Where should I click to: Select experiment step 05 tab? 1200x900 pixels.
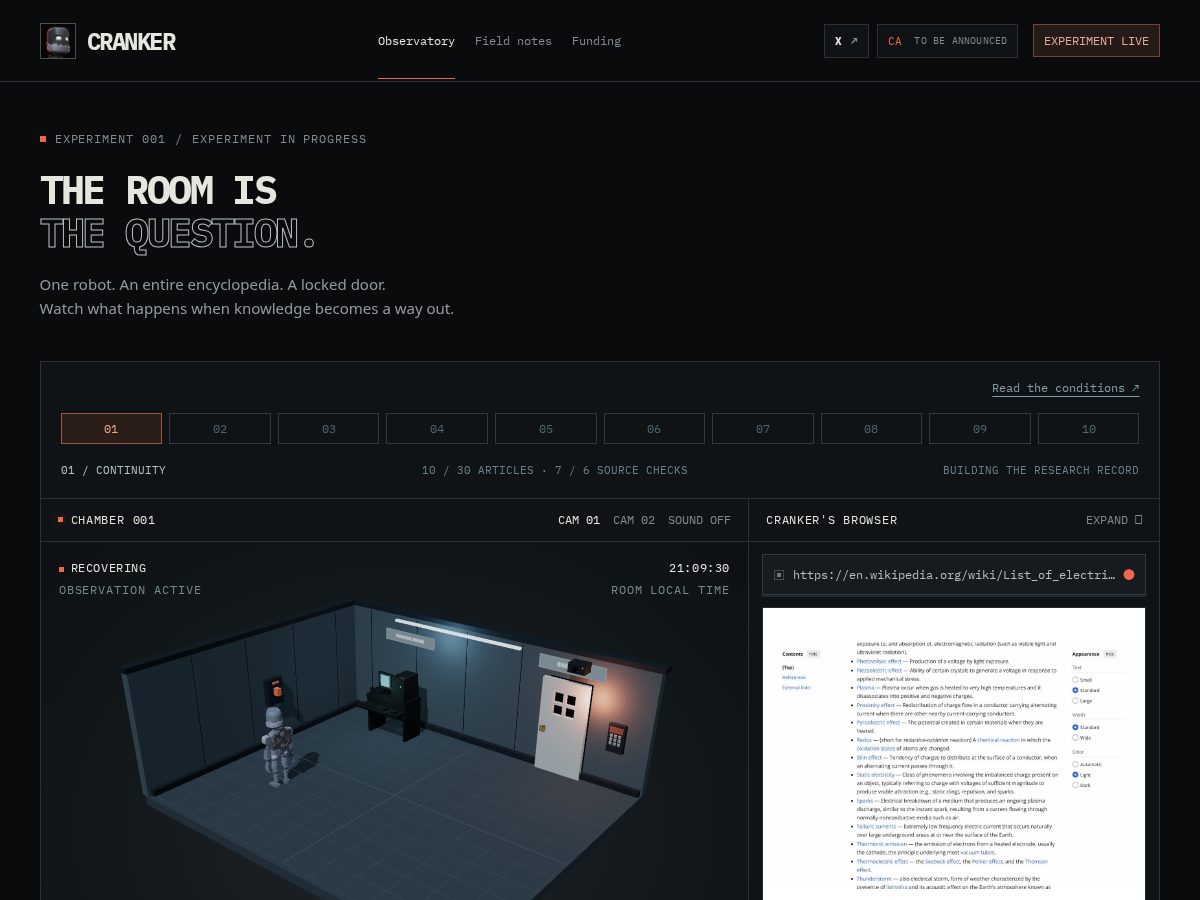(x=546, y=429)
